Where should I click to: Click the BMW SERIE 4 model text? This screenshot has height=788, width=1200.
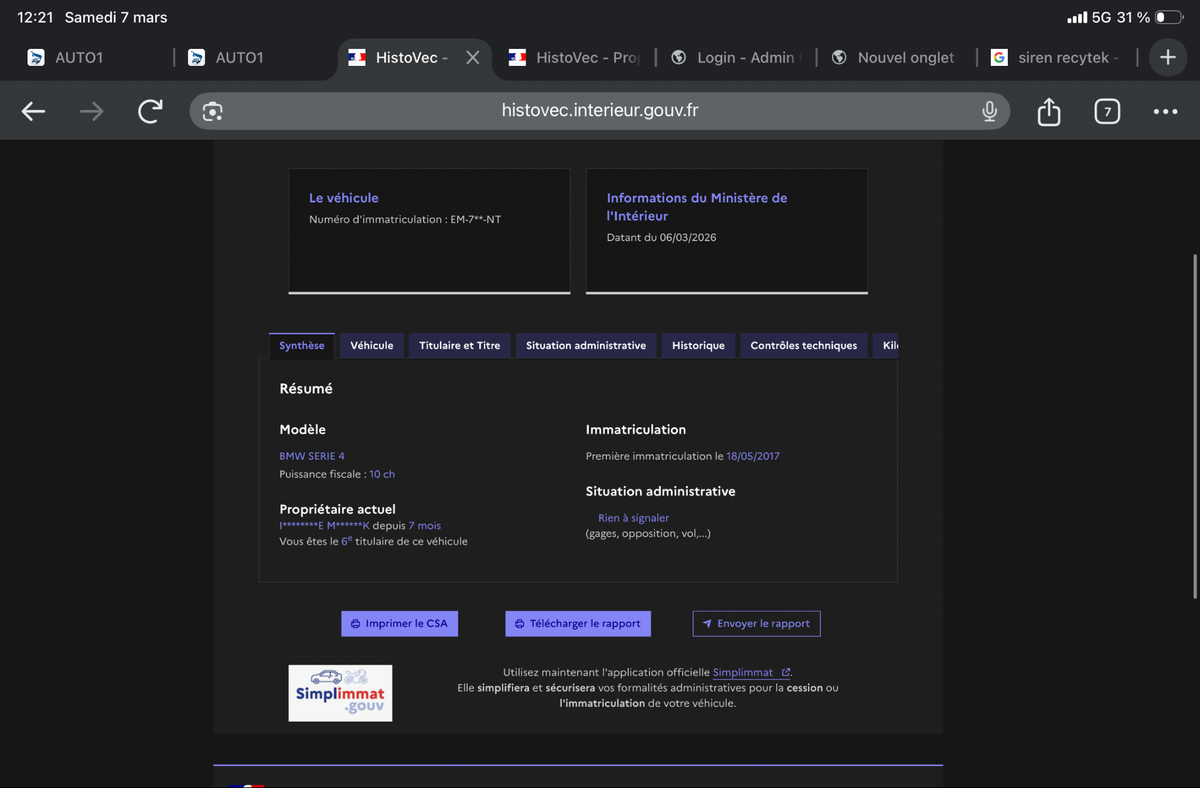click(x=312, y=456)
